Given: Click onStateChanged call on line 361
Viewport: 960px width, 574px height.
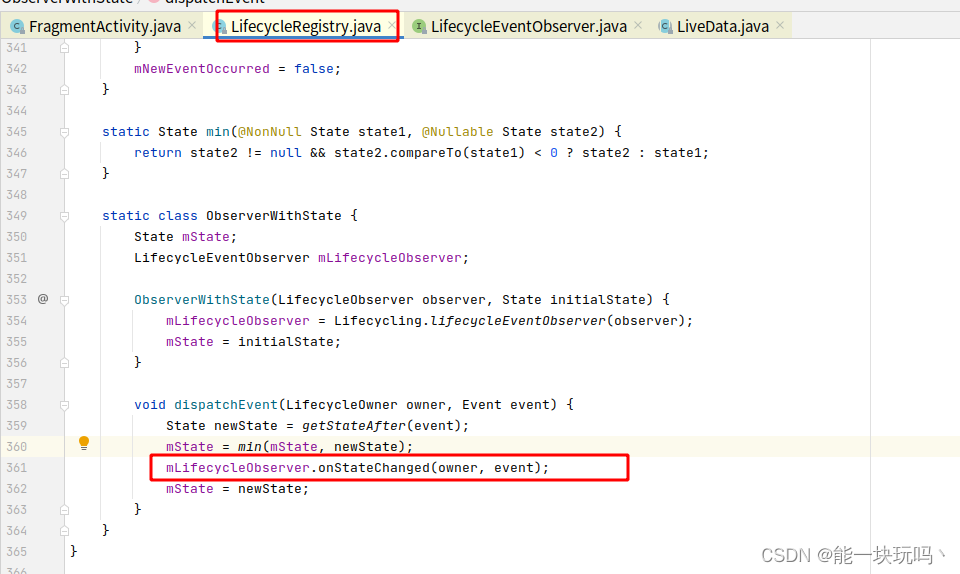Looking at the screenshot, I should [373, 468].
